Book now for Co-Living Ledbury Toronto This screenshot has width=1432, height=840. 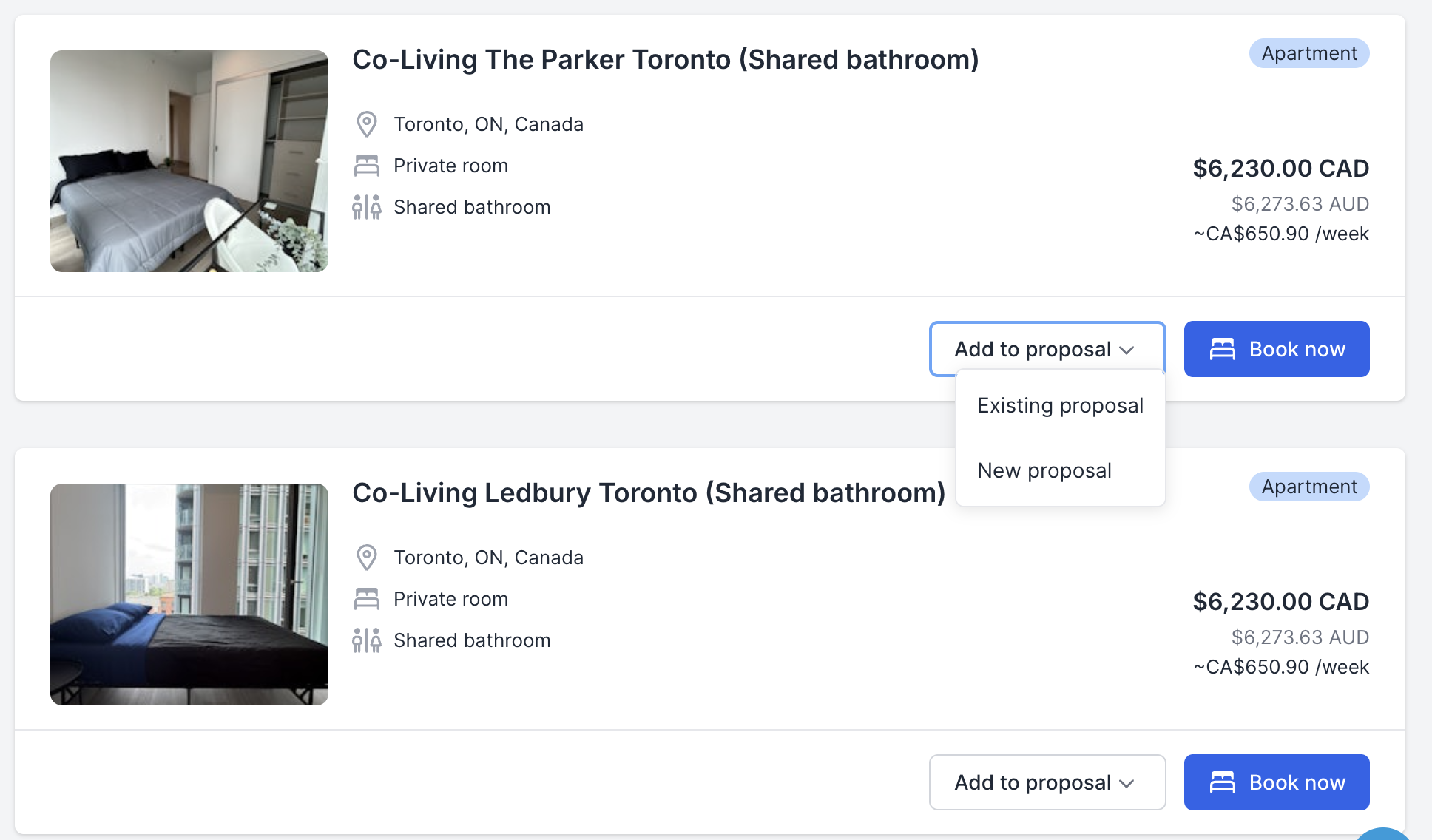(x=1277, y=782)
